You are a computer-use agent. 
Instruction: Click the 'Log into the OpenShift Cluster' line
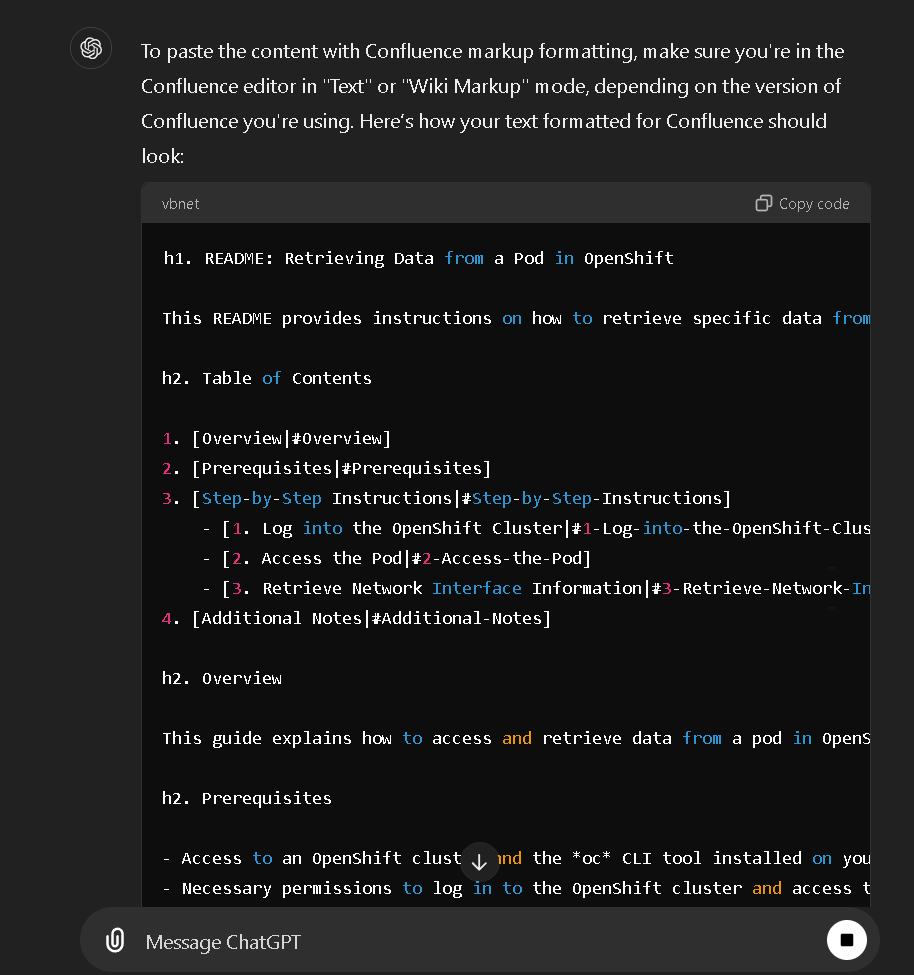[x=537, y=528]
